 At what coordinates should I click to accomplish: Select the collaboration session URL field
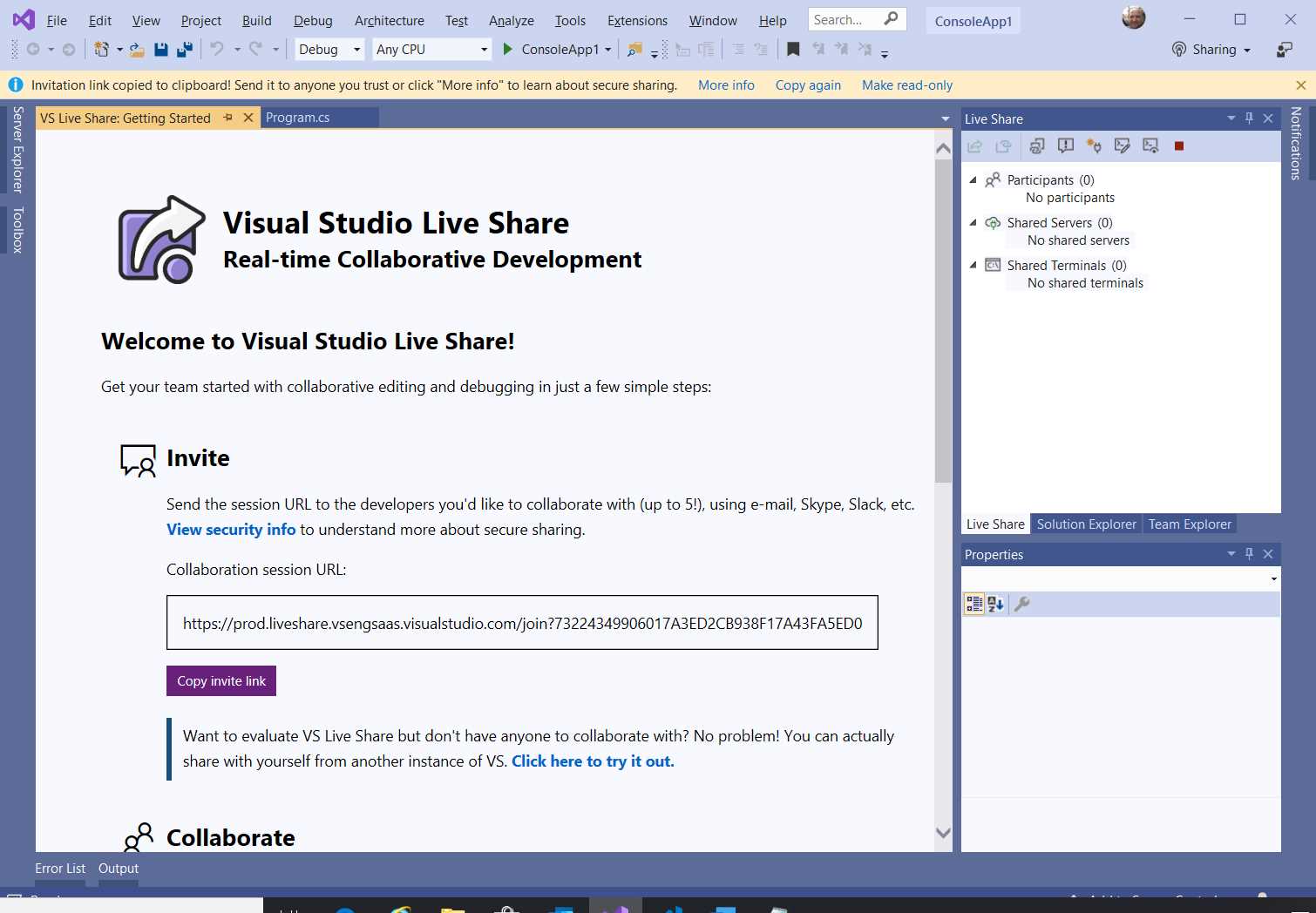tap(522, 622)
